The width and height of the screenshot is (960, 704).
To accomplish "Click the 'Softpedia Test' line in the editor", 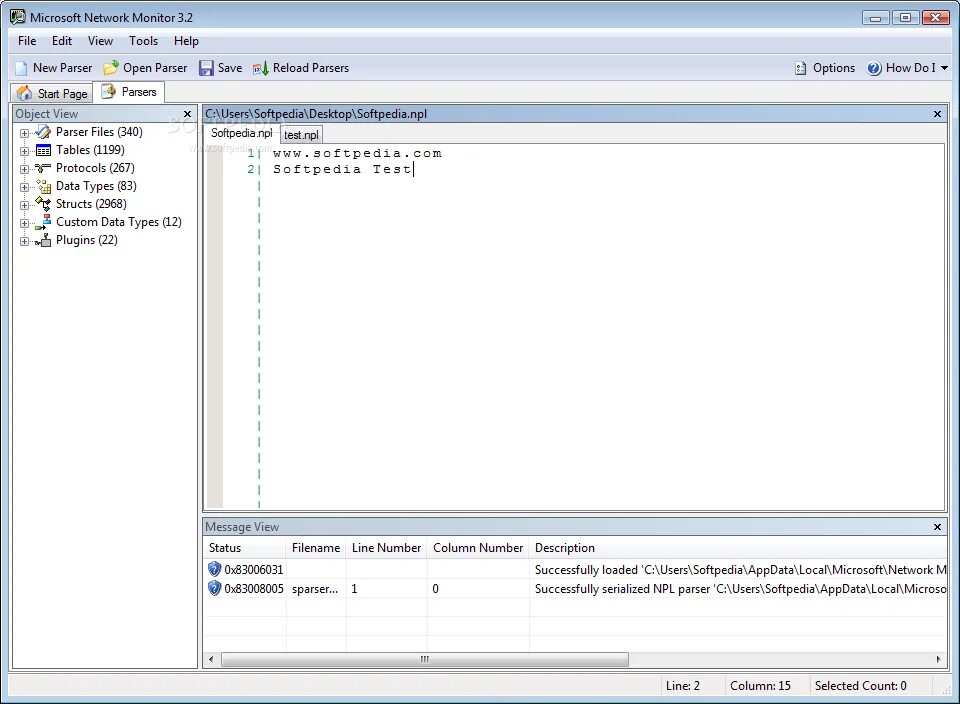I will click(342, 169).
